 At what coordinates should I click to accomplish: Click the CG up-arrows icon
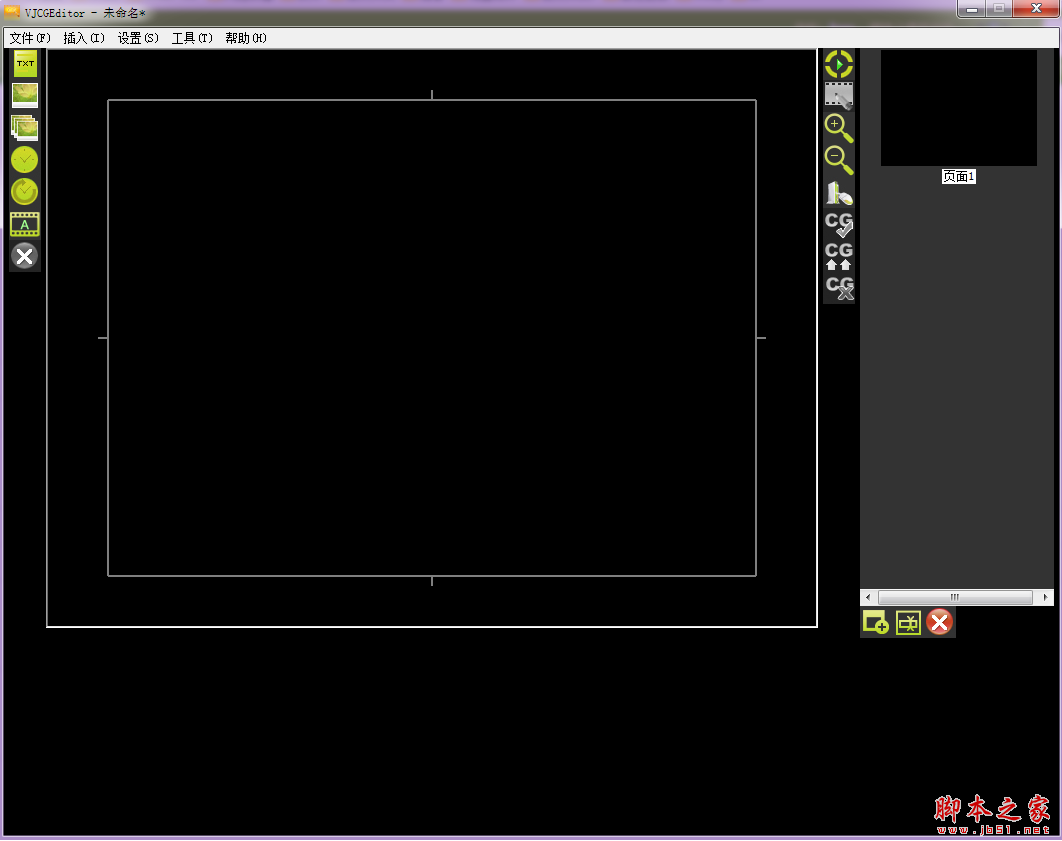click(838, 256)
